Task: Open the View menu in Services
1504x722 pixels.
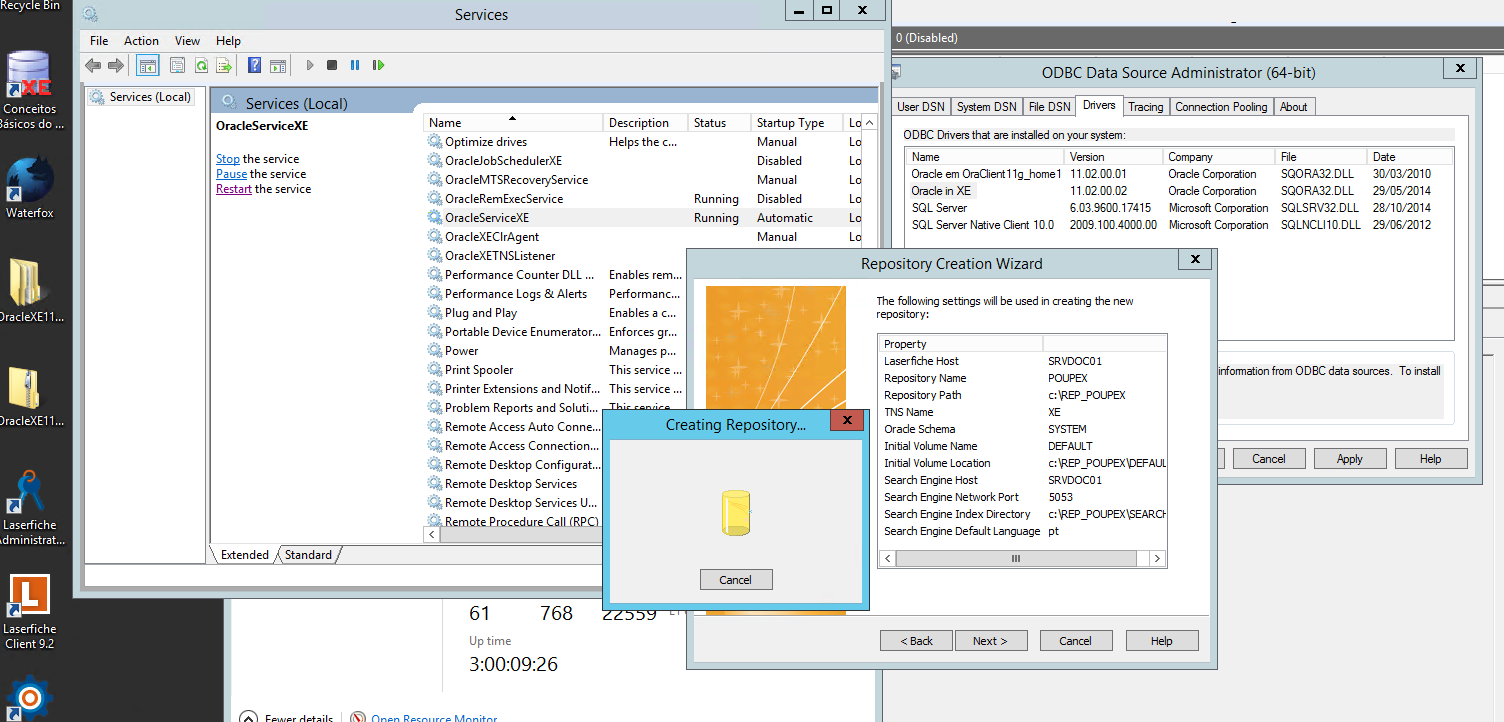Action: click(187, 41)
